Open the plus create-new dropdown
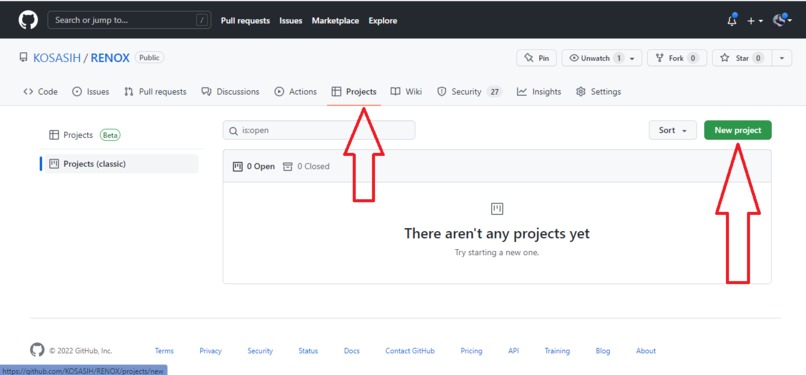806x375 pixels. [755, 21]
